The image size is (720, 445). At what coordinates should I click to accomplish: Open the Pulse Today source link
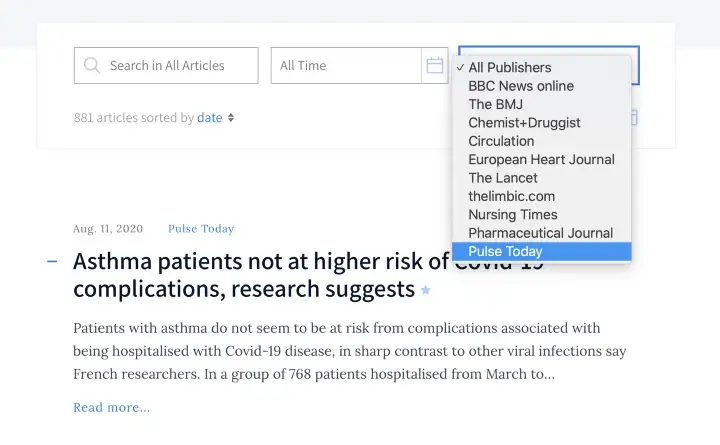[x=201, y=229]
